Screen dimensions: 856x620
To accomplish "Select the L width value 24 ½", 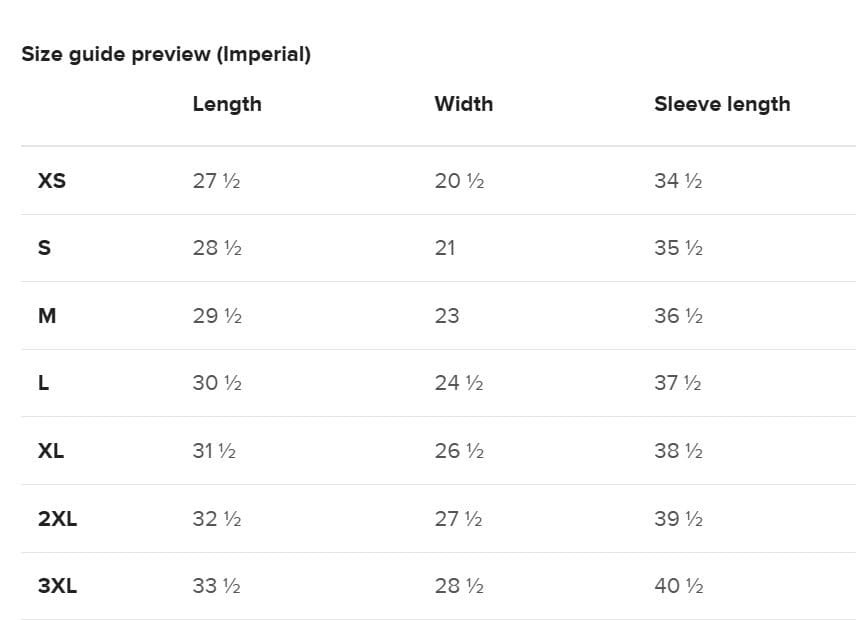I will [x=459, y=383].
